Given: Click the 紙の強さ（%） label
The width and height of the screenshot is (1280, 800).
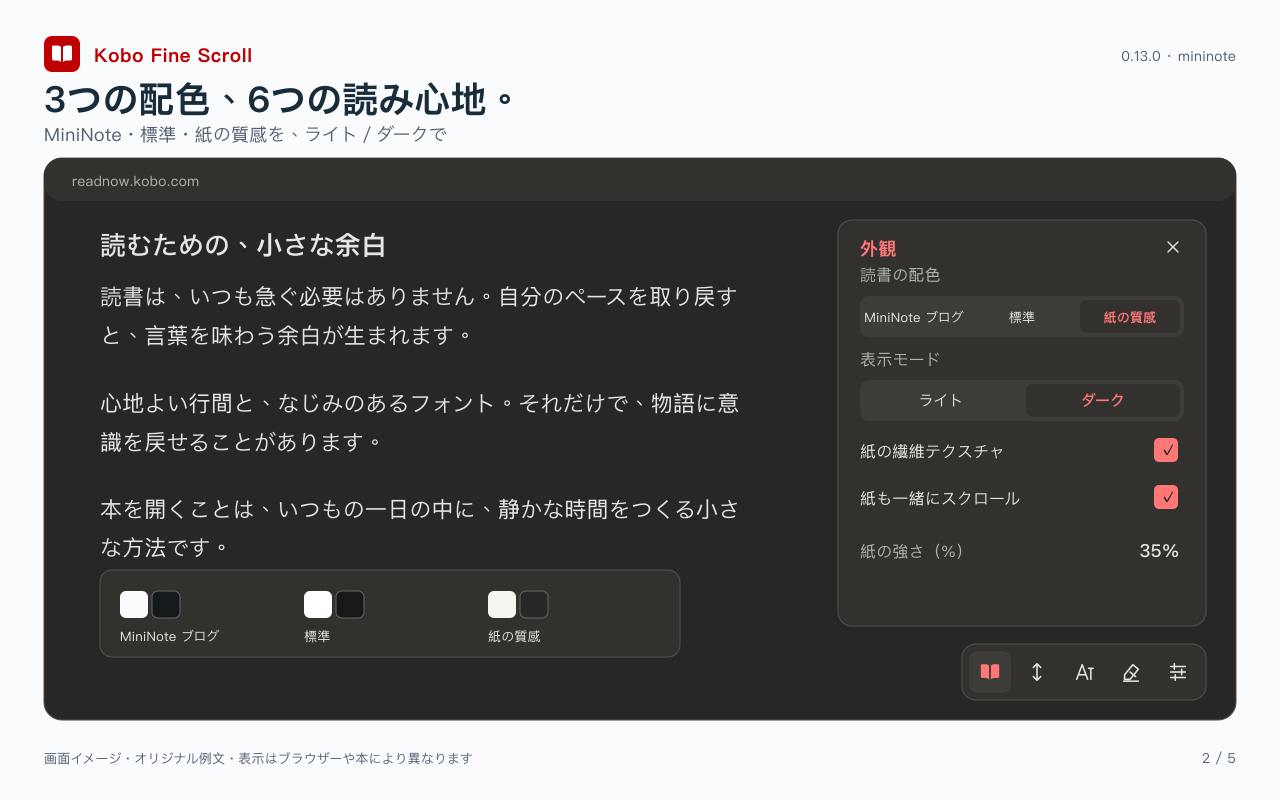Looking at the screenshot, I should [911, 551].
